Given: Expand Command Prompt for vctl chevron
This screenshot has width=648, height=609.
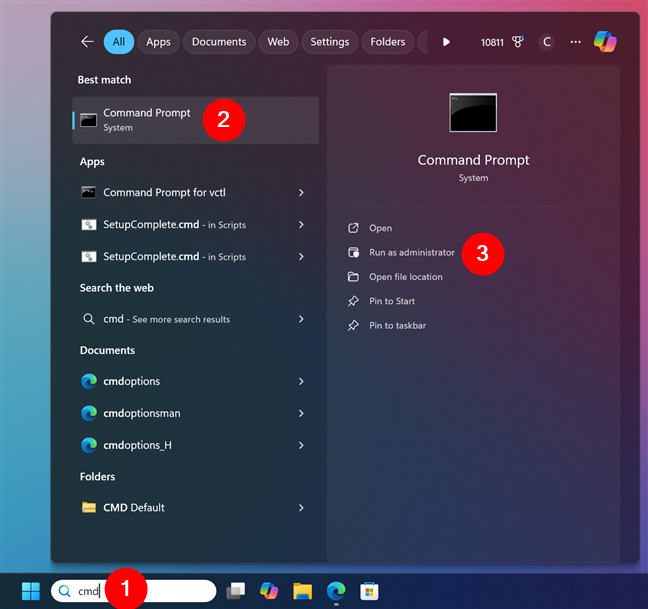Looking at the screenshot, I should (x=301, y=193).
